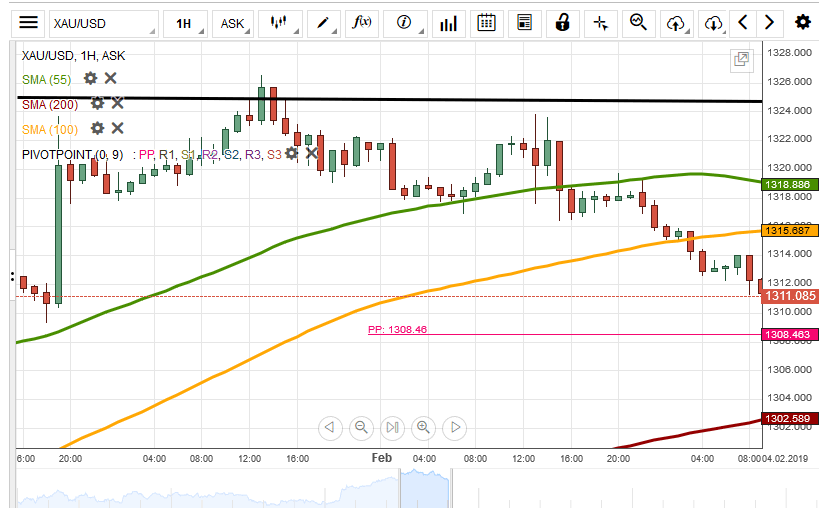
Task: Open SMA (55) indicator settings gear
Action: click(91, 78)
